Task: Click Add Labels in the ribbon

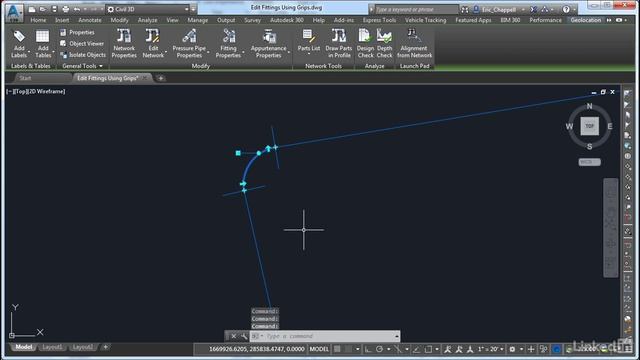Action: point(19,44)
